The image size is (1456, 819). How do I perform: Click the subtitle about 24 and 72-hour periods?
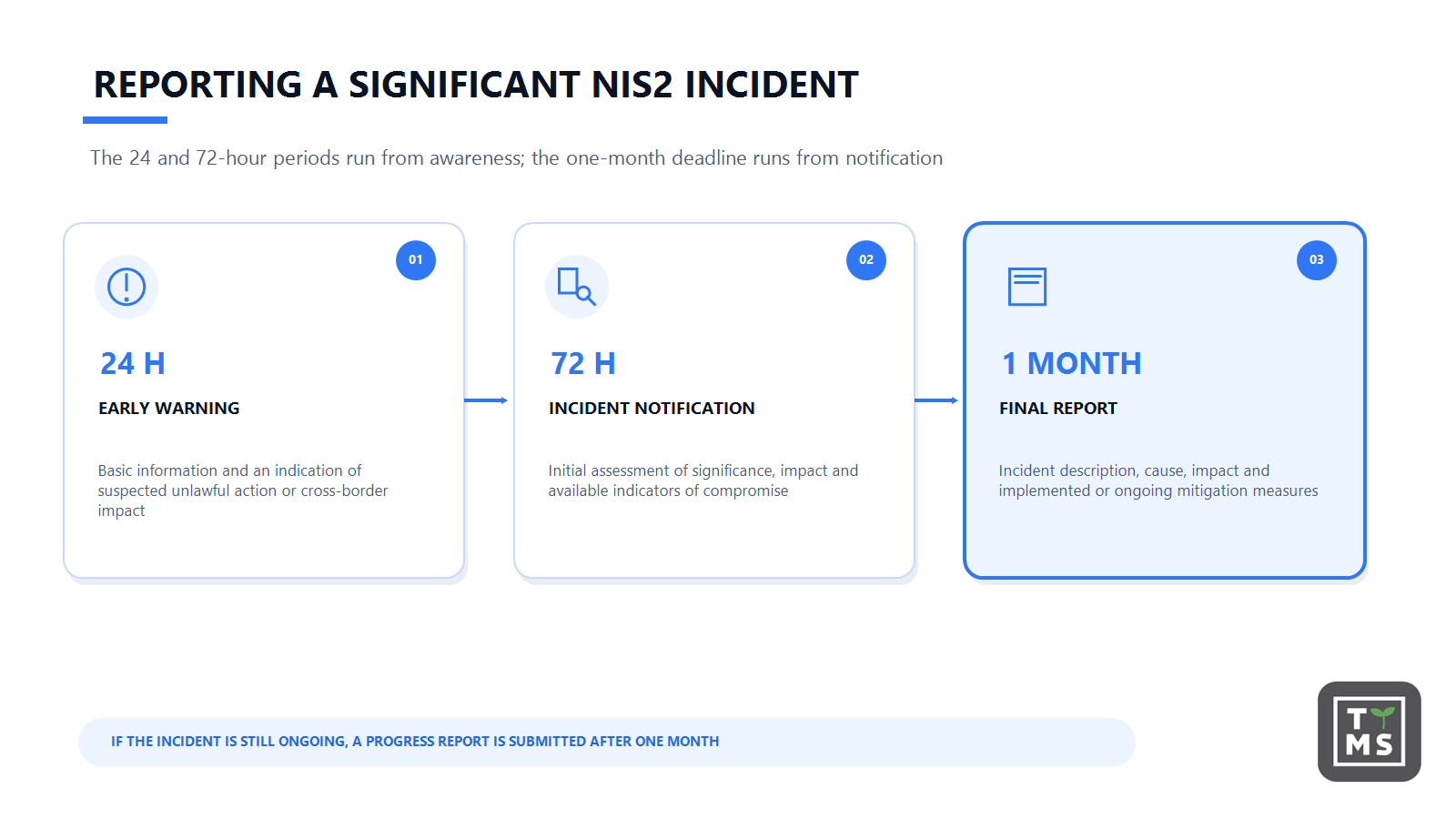coord(516,158)
